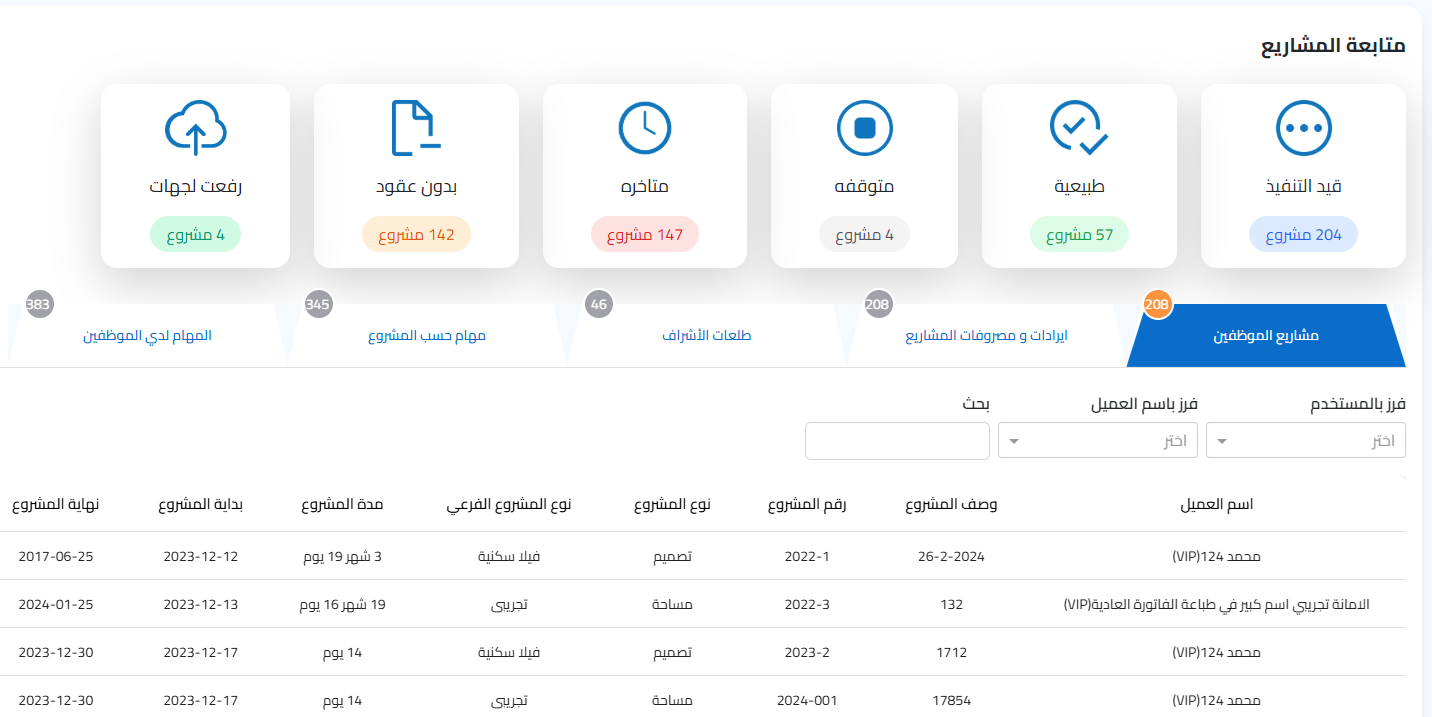Screen dimensions: 1432x717
Task: Click the 2023-12-13 start date cell
Action: click(x=201, y=604)
